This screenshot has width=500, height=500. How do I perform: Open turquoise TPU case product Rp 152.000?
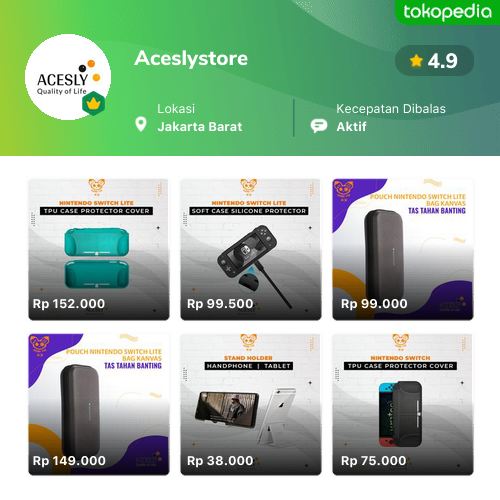coord(99,249)
